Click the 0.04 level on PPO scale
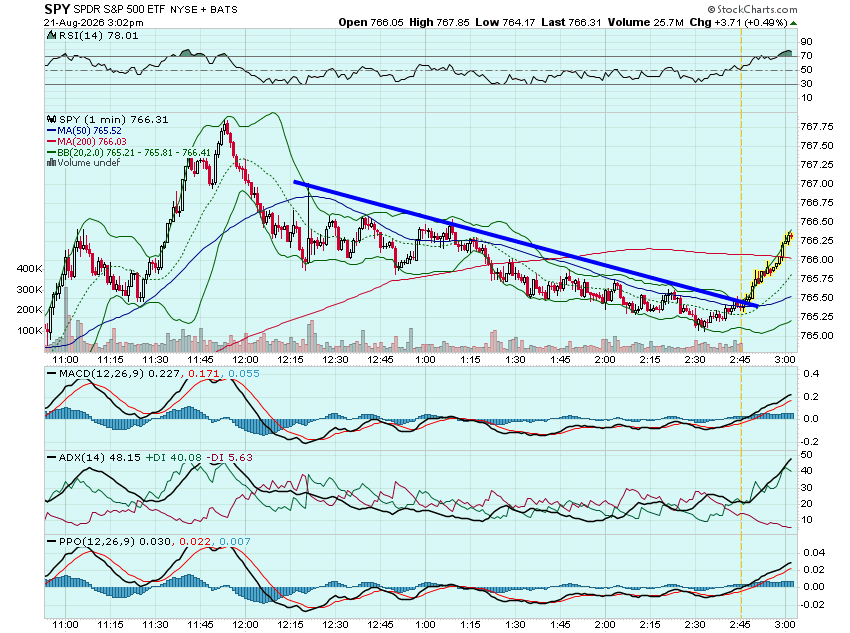 pos(814,553)
